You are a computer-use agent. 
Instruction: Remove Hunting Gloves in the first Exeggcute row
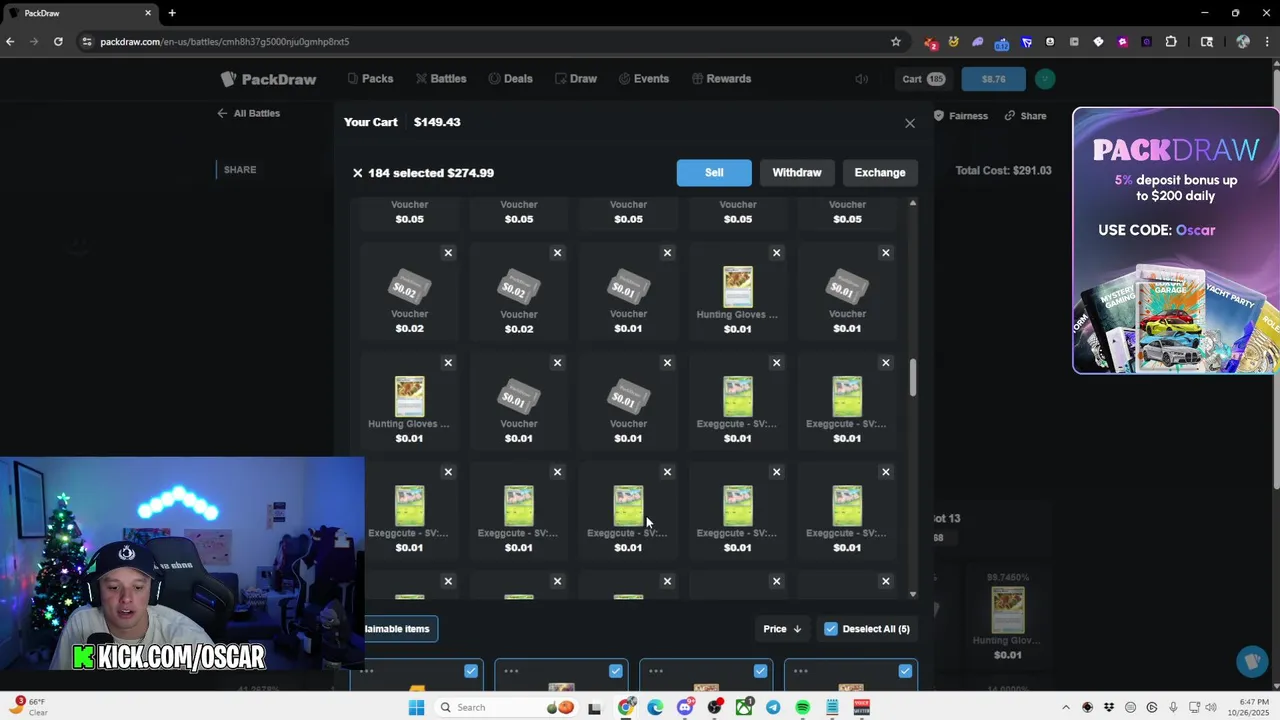point(448,363)
